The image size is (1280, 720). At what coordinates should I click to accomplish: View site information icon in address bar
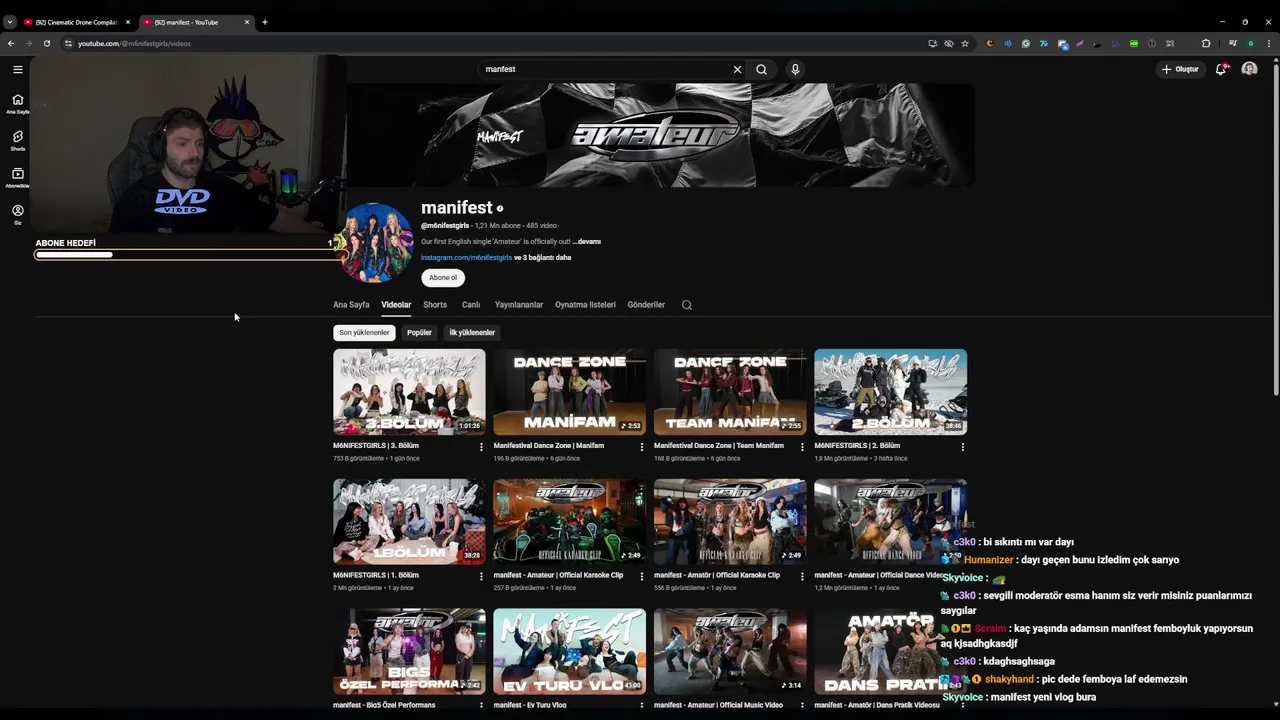pyautogui.click(x=68, y=43)
